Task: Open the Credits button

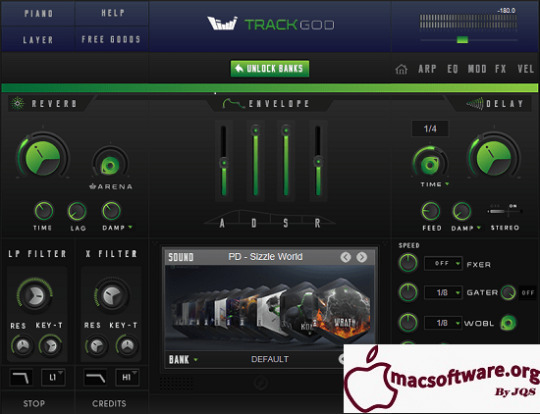Action: (109, 403)
